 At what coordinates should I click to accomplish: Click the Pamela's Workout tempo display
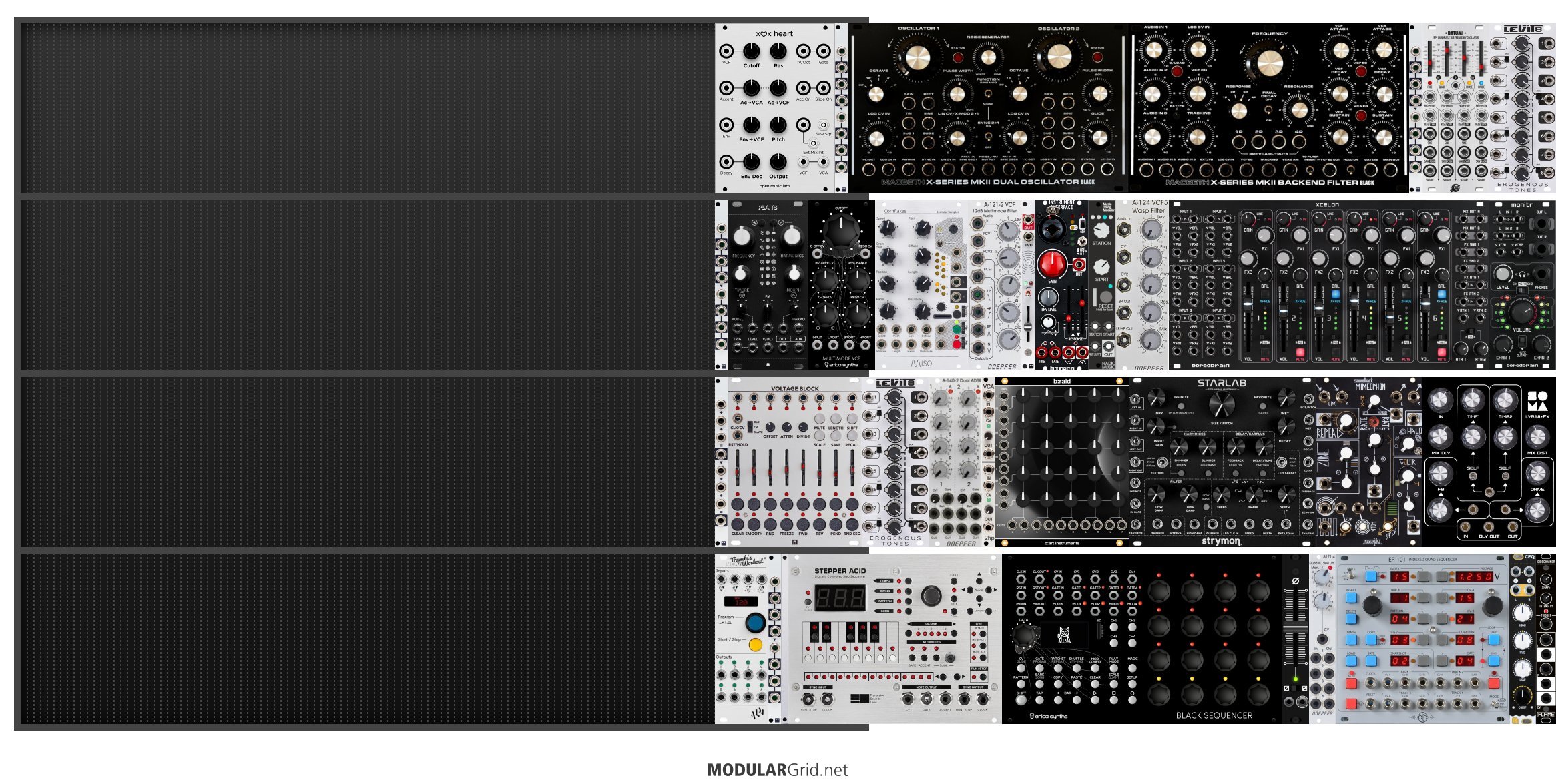coord(742,601)
